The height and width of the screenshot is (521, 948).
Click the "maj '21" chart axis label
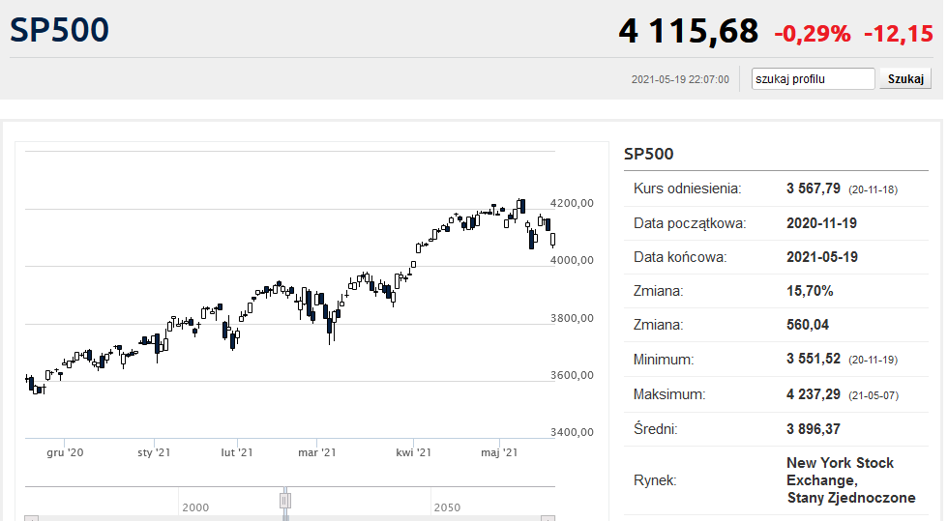(x=500, y=453)
